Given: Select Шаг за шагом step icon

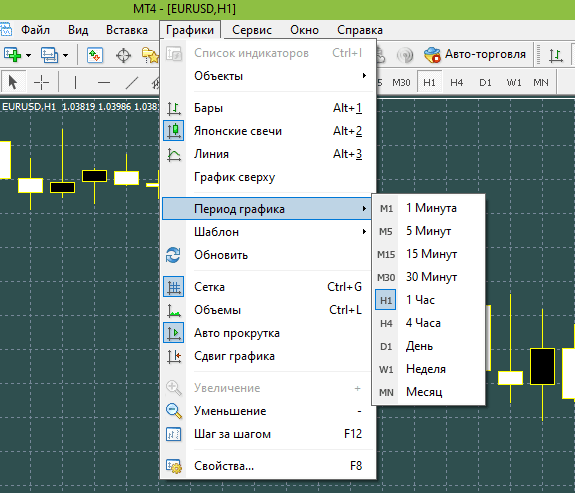Looking at the screenshot, I should [173, 434].
